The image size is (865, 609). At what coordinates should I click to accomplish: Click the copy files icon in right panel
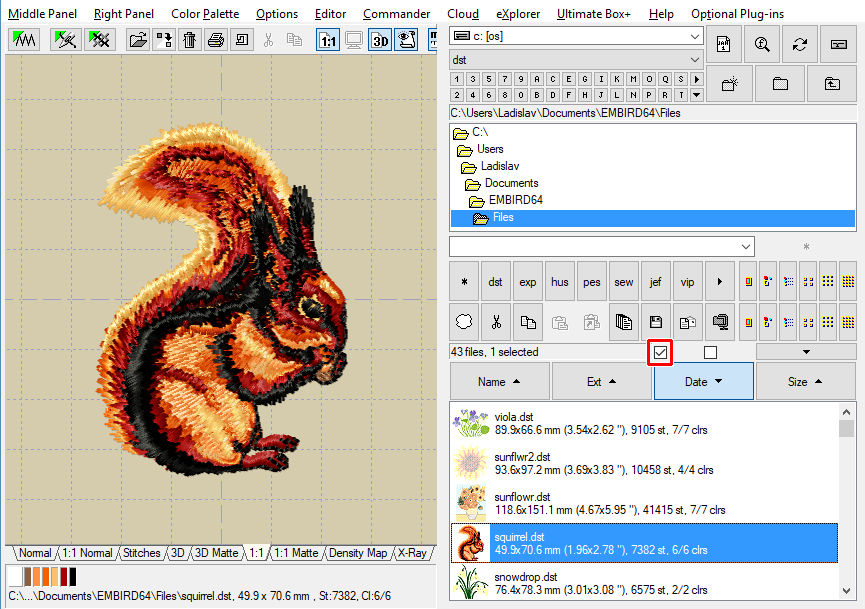point(528,322)
